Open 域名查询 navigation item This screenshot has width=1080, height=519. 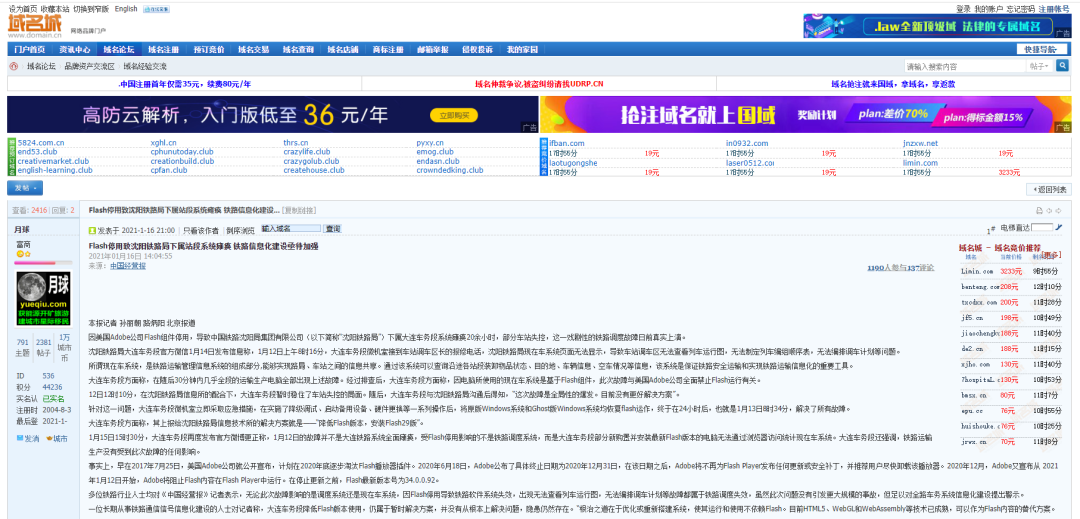click(298, 50)
